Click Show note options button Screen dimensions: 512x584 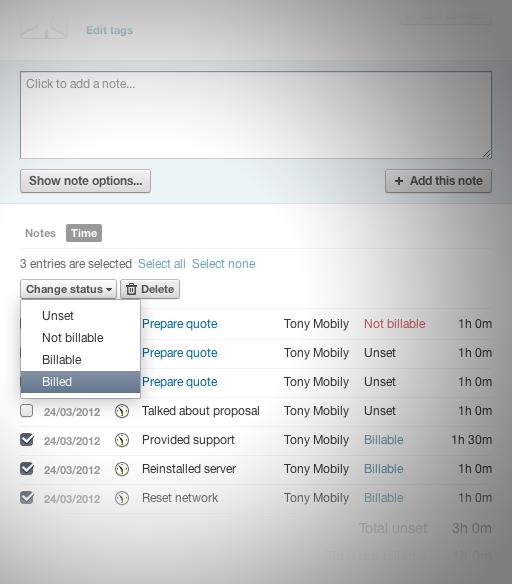pos(85,181)
